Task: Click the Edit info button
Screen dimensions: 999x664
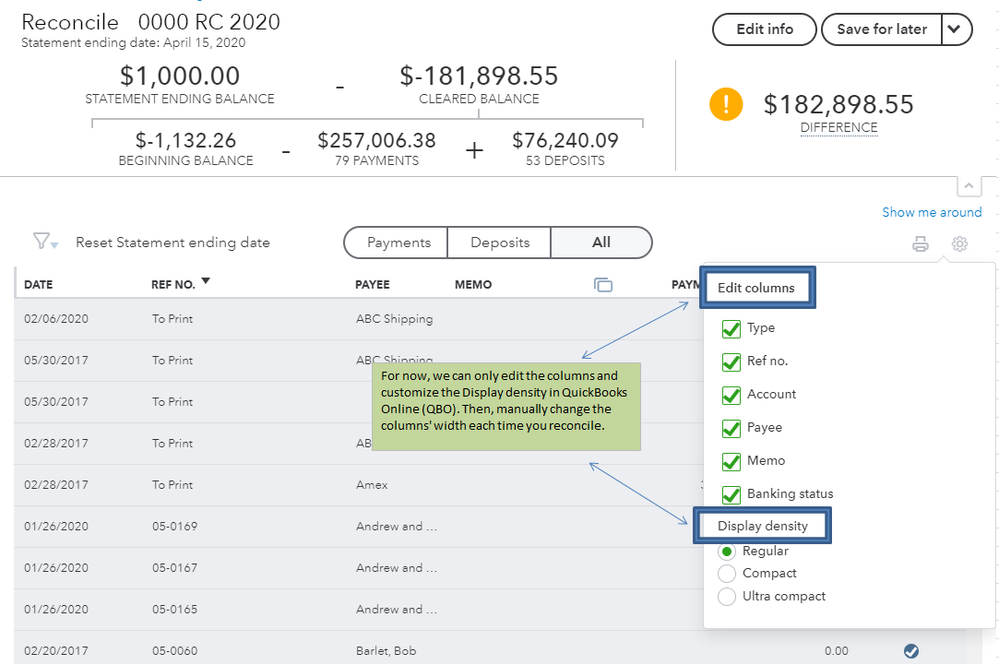Action: (x=764, y=30)
